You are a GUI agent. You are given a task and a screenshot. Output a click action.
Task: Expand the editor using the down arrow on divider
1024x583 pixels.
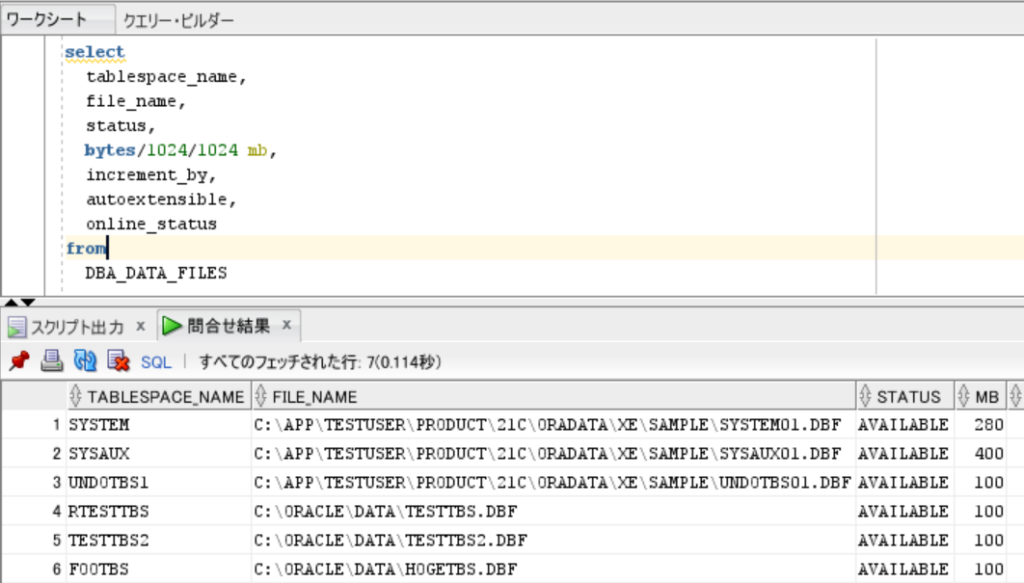[x=28, y=302]
